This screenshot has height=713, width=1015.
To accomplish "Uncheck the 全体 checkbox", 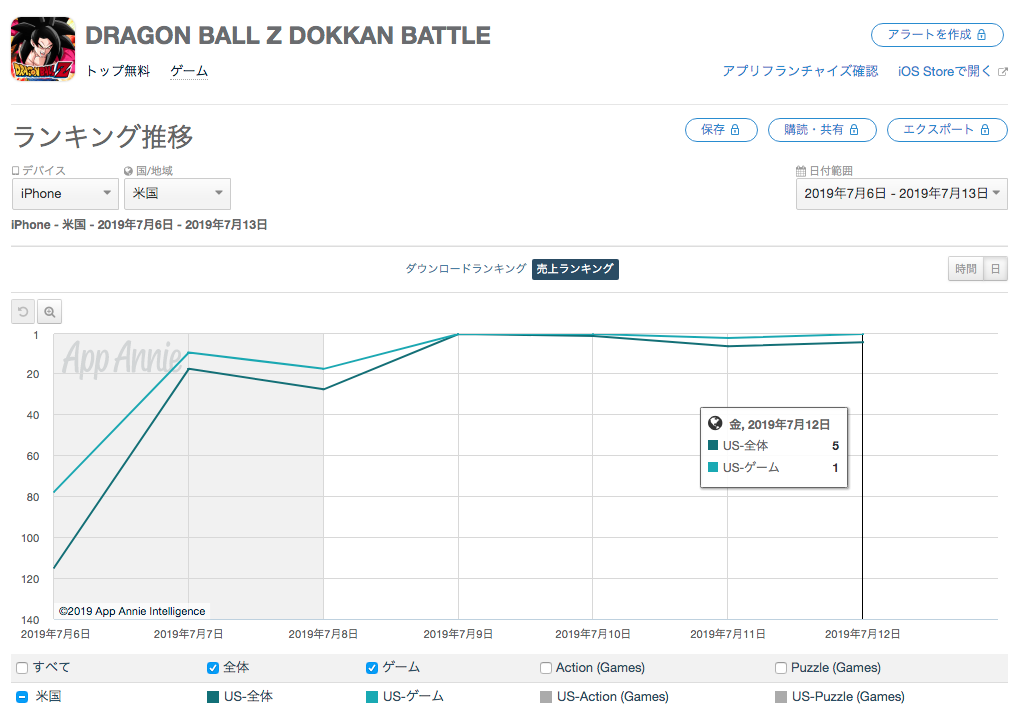I will [212, 668].
